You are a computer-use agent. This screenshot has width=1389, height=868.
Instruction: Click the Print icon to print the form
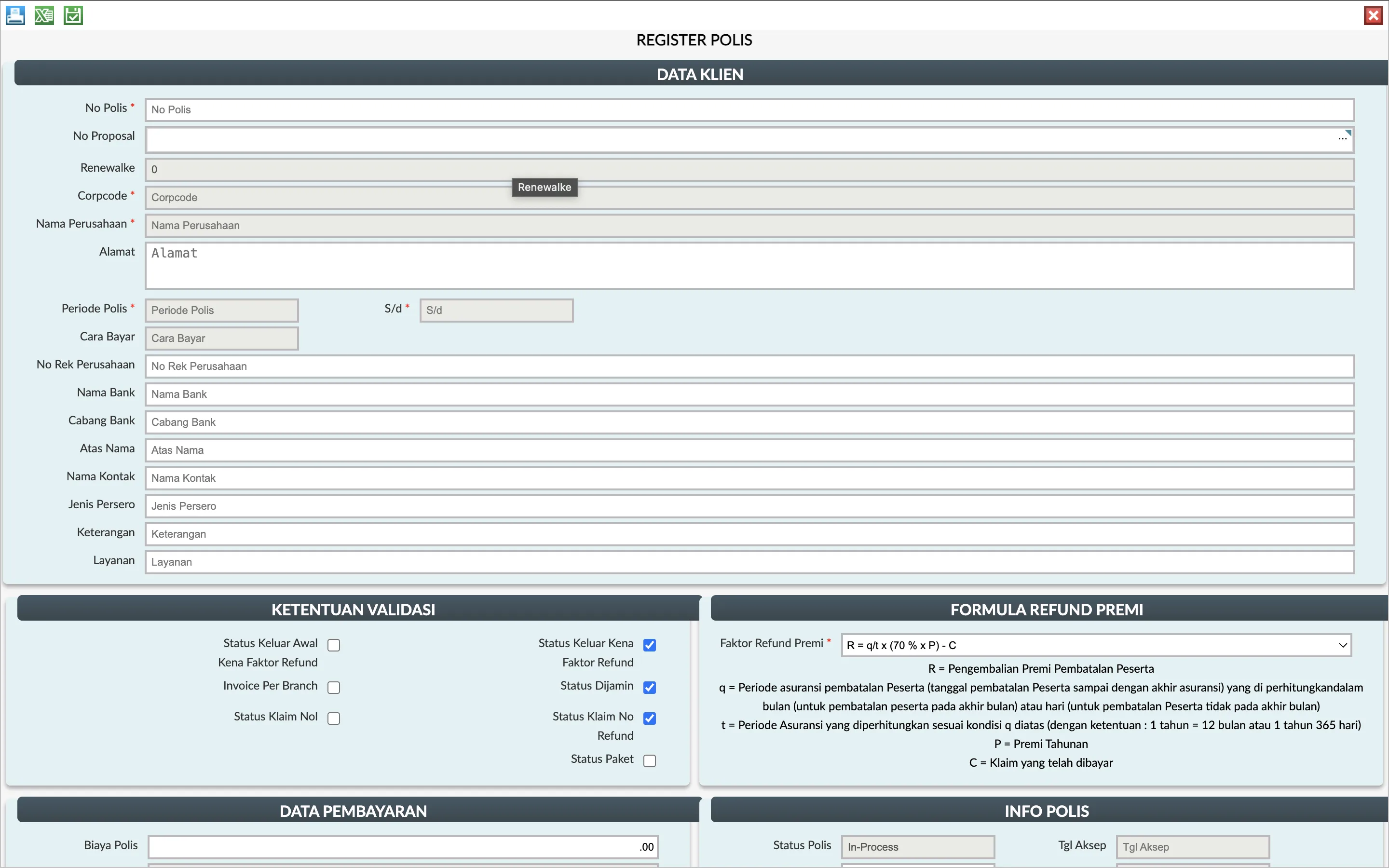point(15,15)
